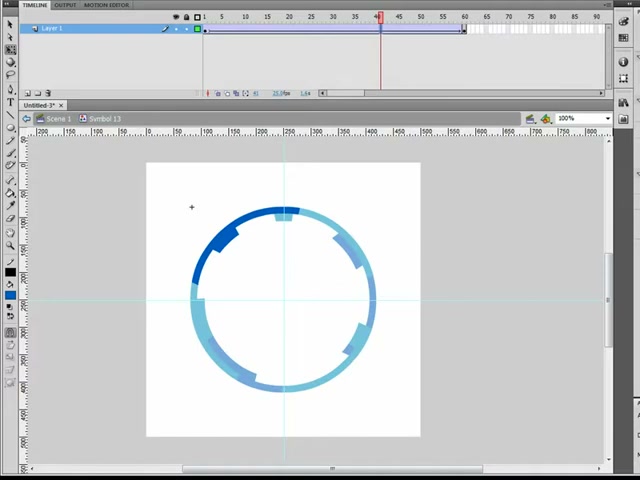
Task: Select the Lasso tool
Action: [x=10, y=75]
